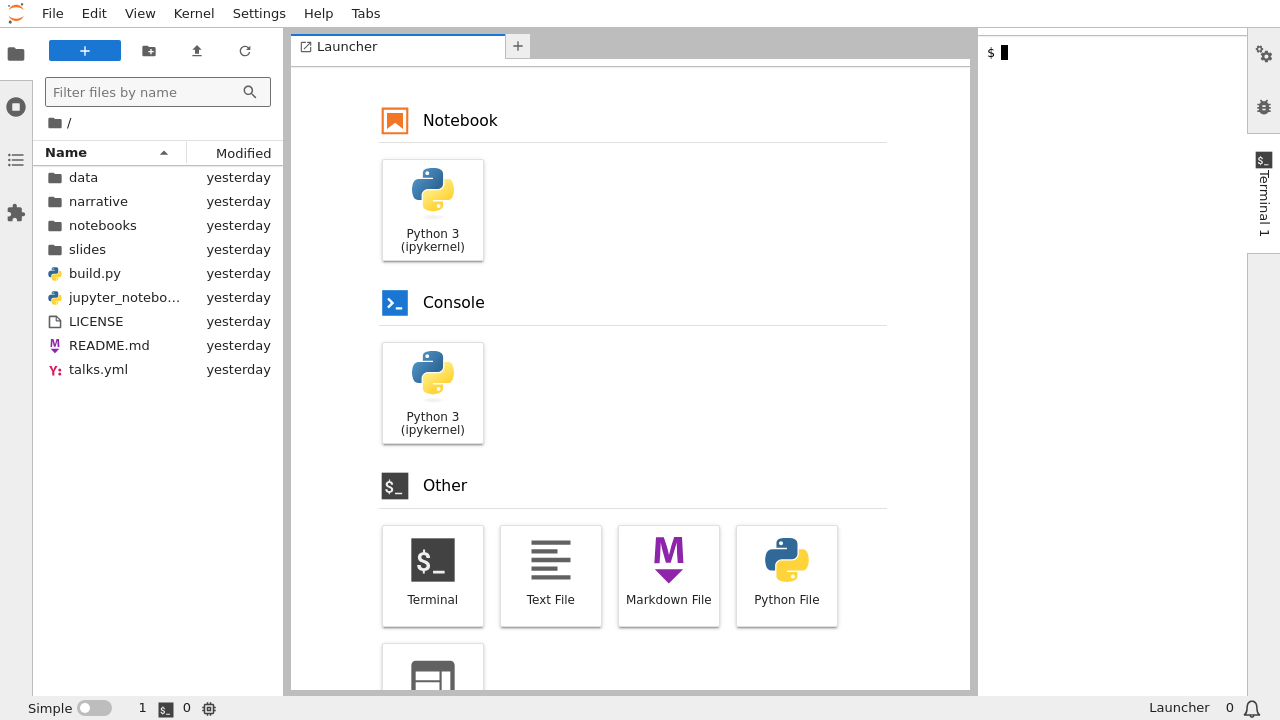Image resolution: width=1280 pixels, height=720 pixels.
Task: Open the Kernel menu
Action: tap(194, 14)
